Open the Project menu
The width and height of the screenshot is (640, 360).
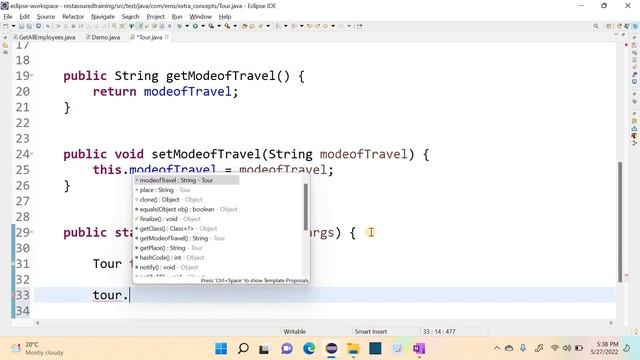pyautogui.click(x=156, y=16)
